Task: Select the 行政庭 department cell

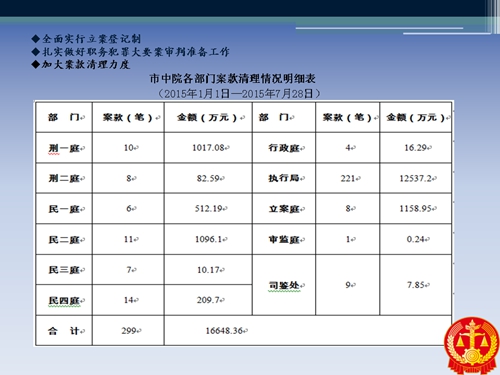Action: (284, 148)
